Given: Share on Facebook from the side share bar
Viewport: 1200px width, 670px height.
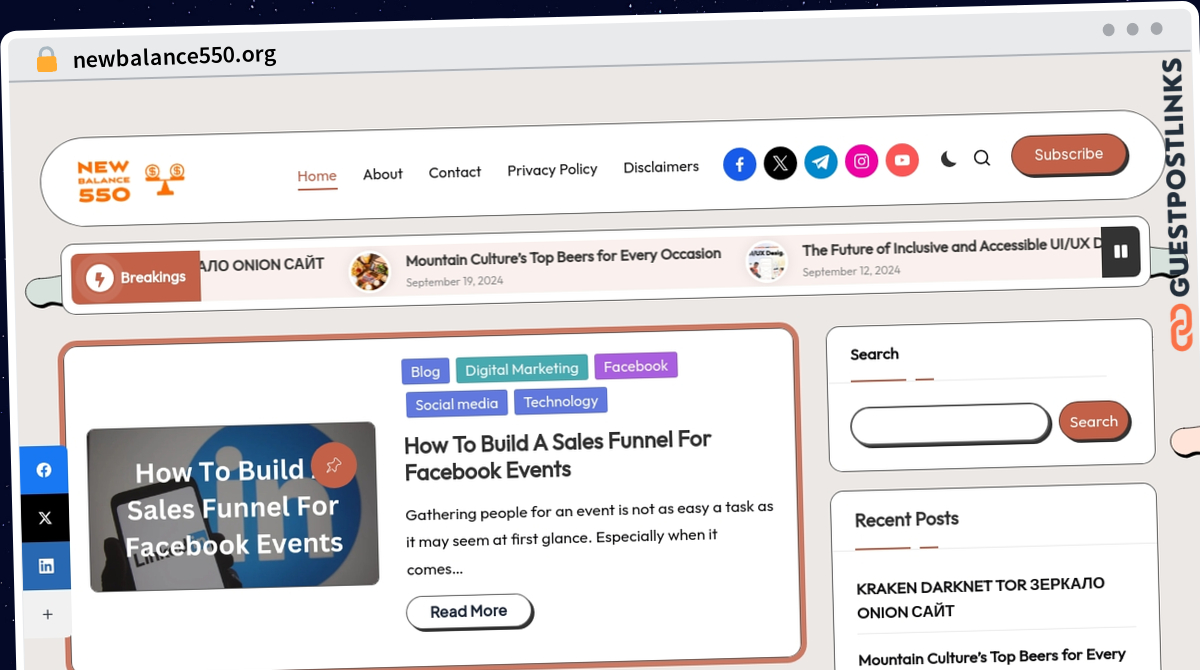Looking at the screenshot, I should pyautogui.click(x=45, y=470).
